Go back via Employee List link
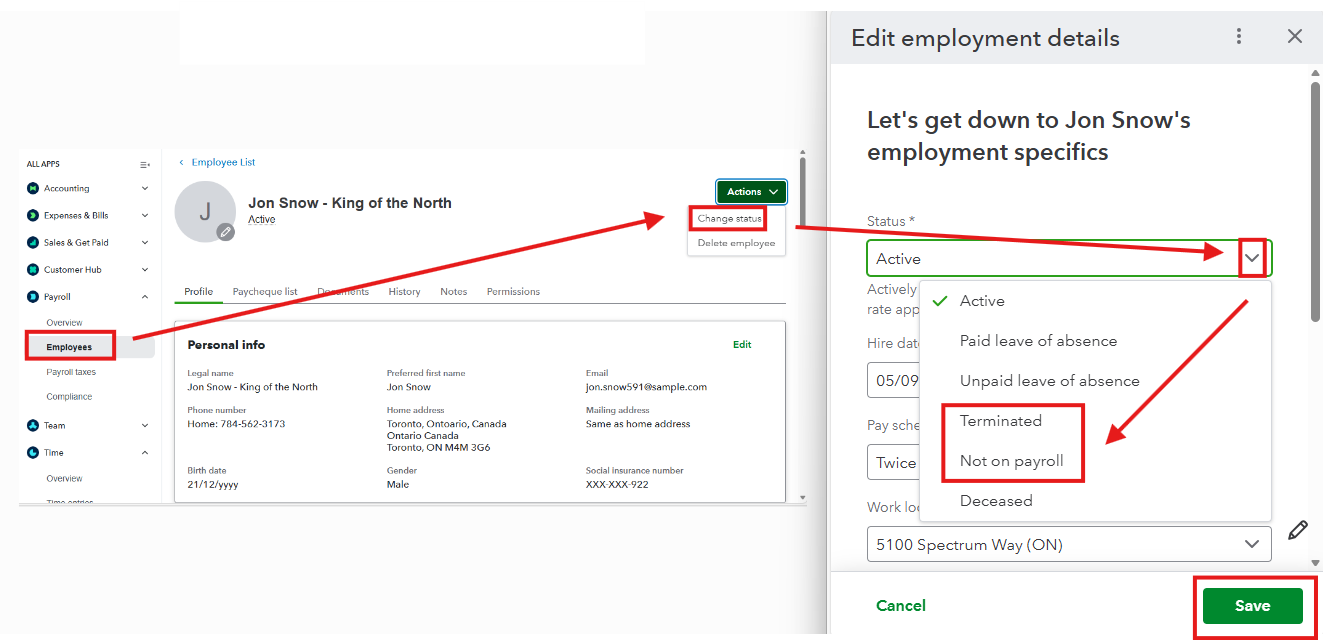 tap(223, 162)
